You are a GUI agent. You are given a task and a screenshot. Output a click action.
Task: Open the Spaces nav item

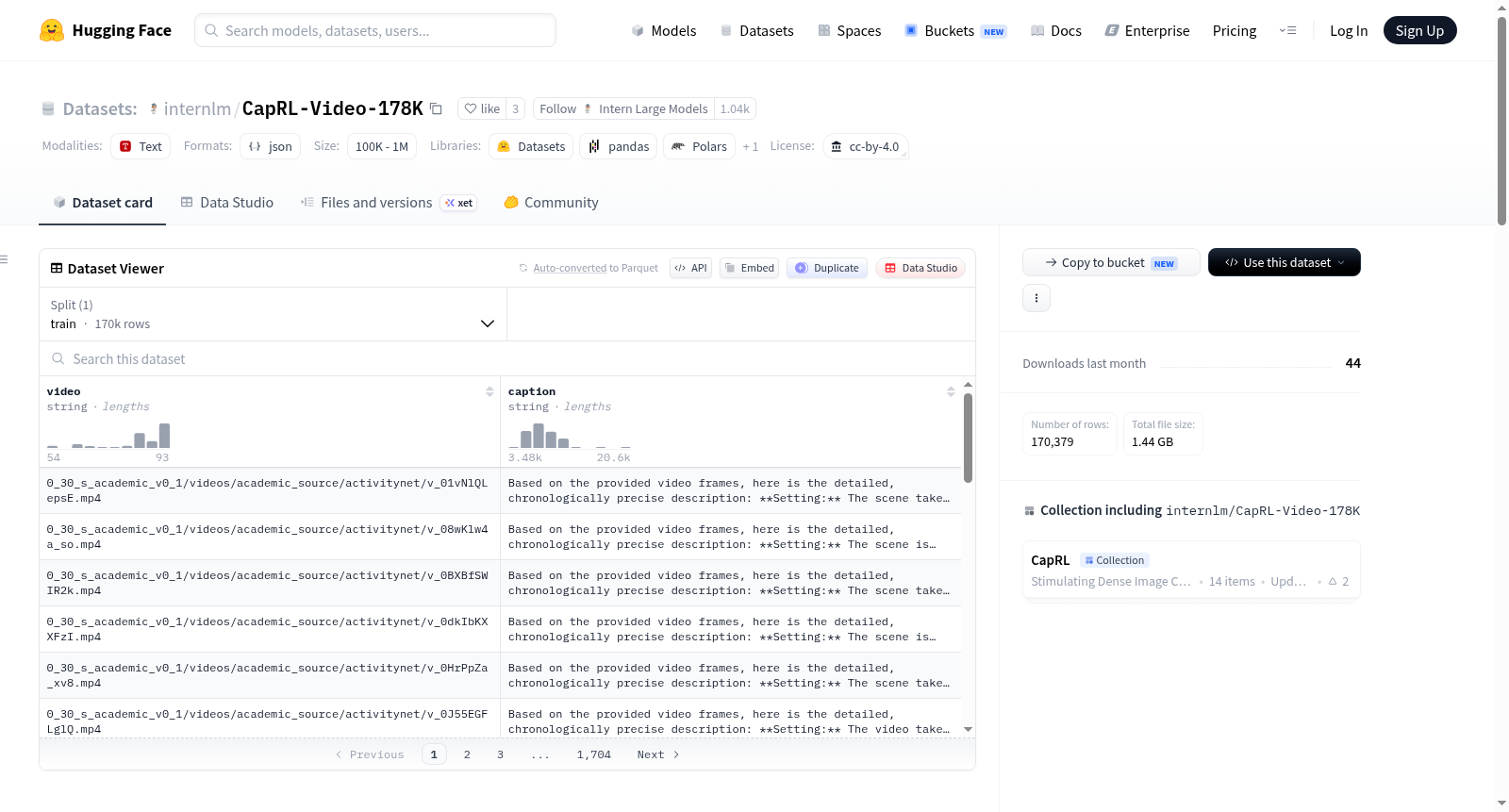pyautogui.click(x=849, y=31)
